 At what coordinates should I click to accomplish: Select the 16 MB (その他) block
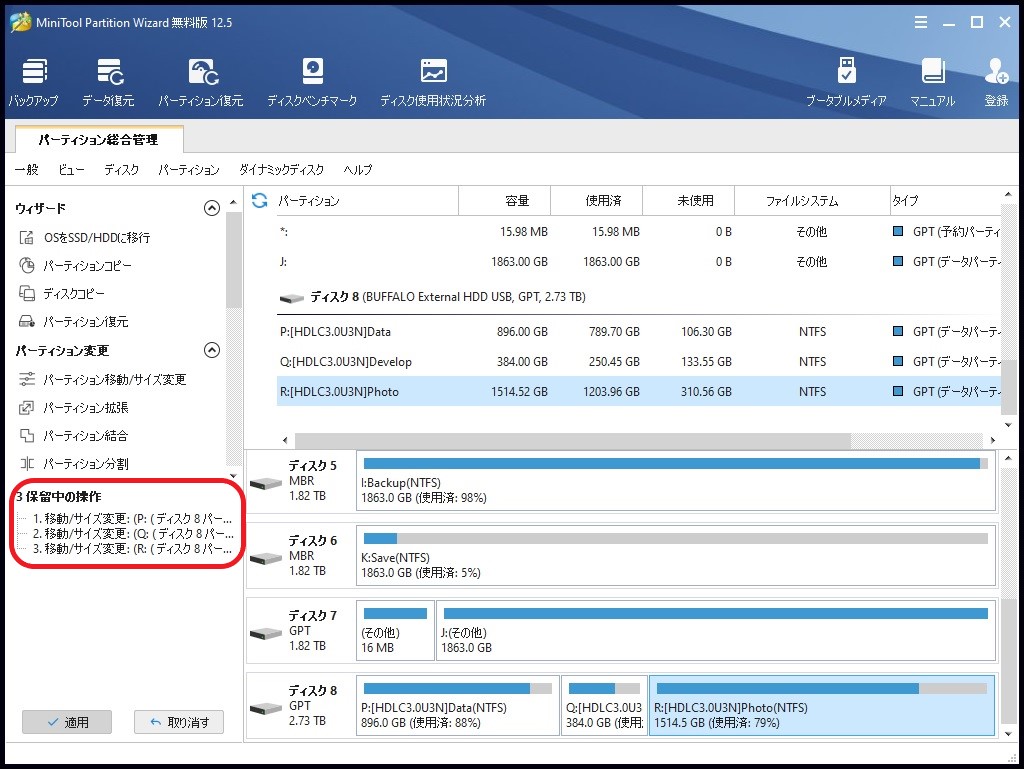tap(395, 631)
